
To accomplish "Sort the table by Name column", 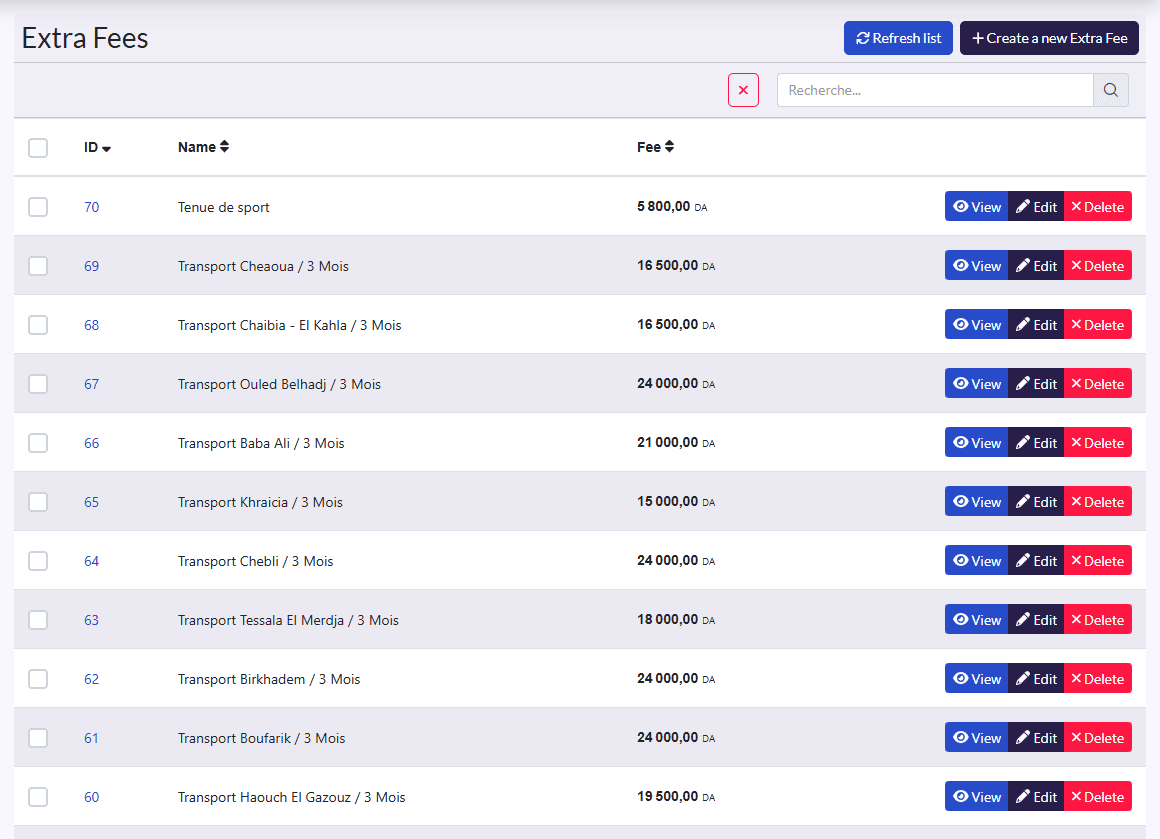I will 203,146.
